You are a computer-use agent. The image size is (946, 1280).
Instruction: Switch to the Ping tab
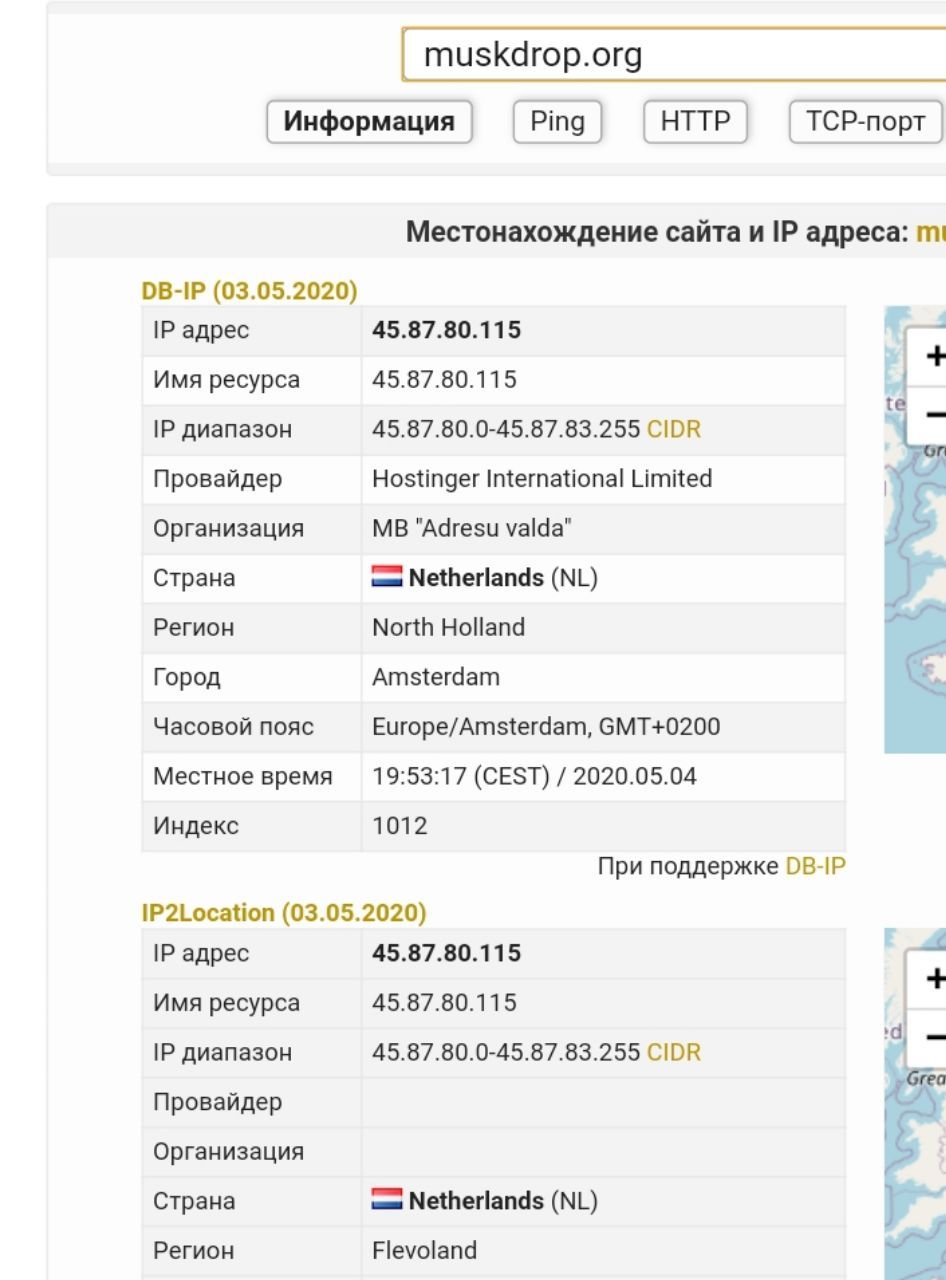(557, 122)
